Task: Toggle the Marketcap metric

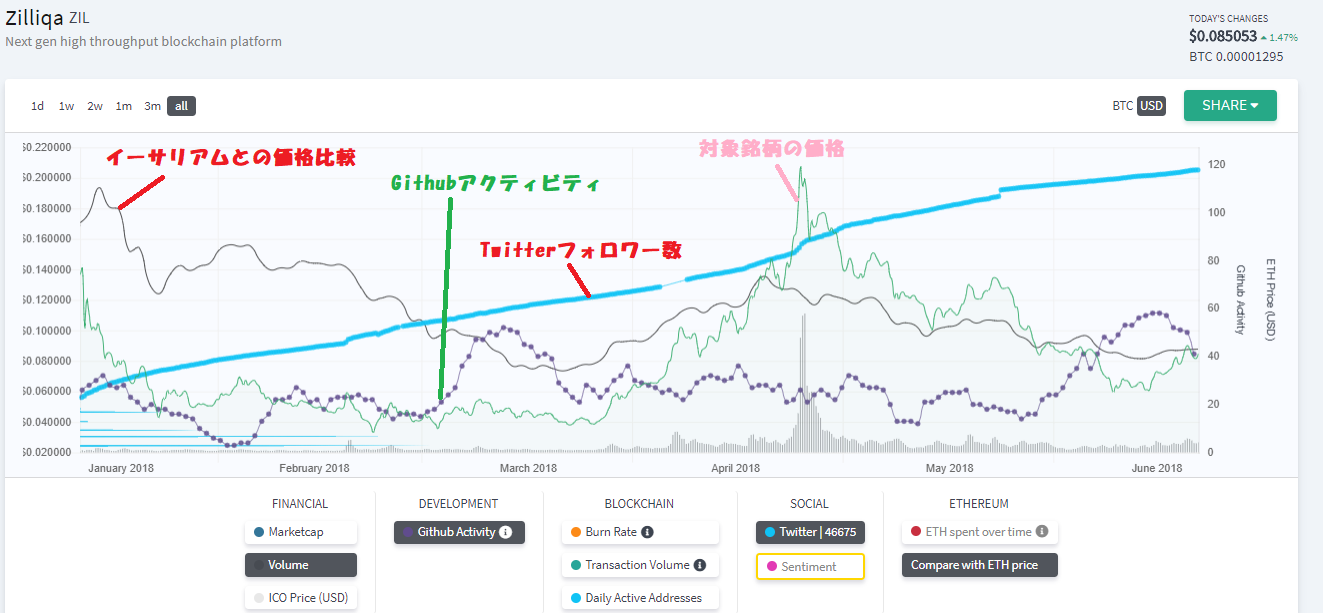Action: [300, 532]
